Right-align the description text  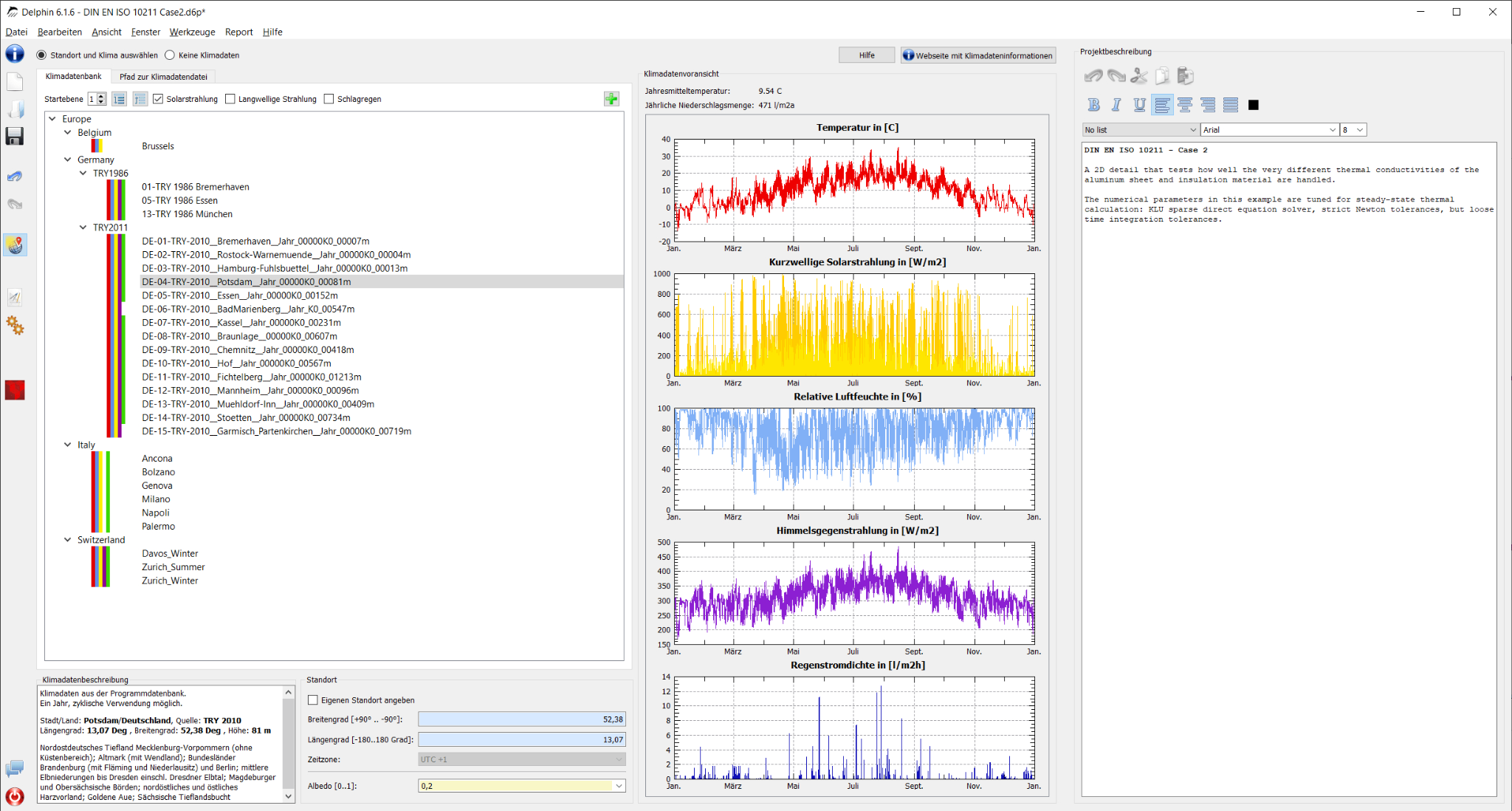coord(1208,105)
